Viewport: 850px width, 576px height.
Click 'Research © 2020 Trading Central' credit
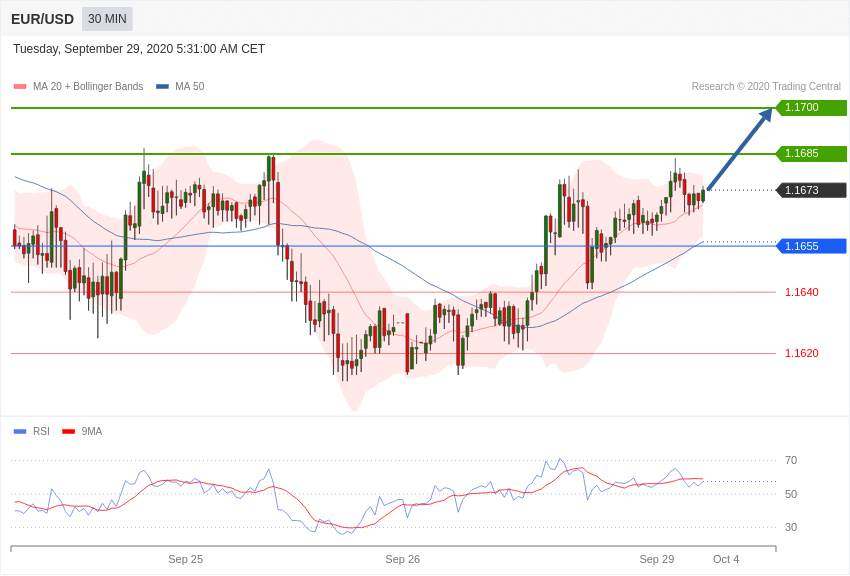766,86
